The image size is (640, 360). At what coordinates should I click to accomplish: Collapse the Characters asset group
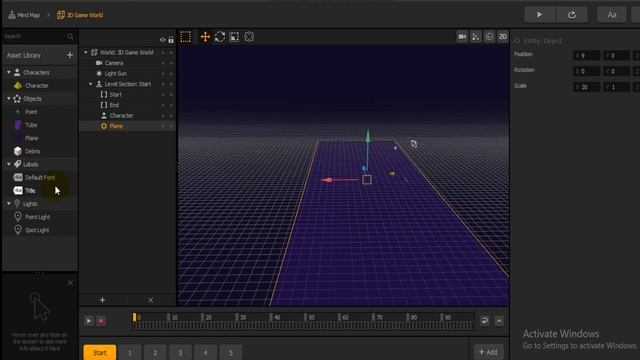[9, 72]
